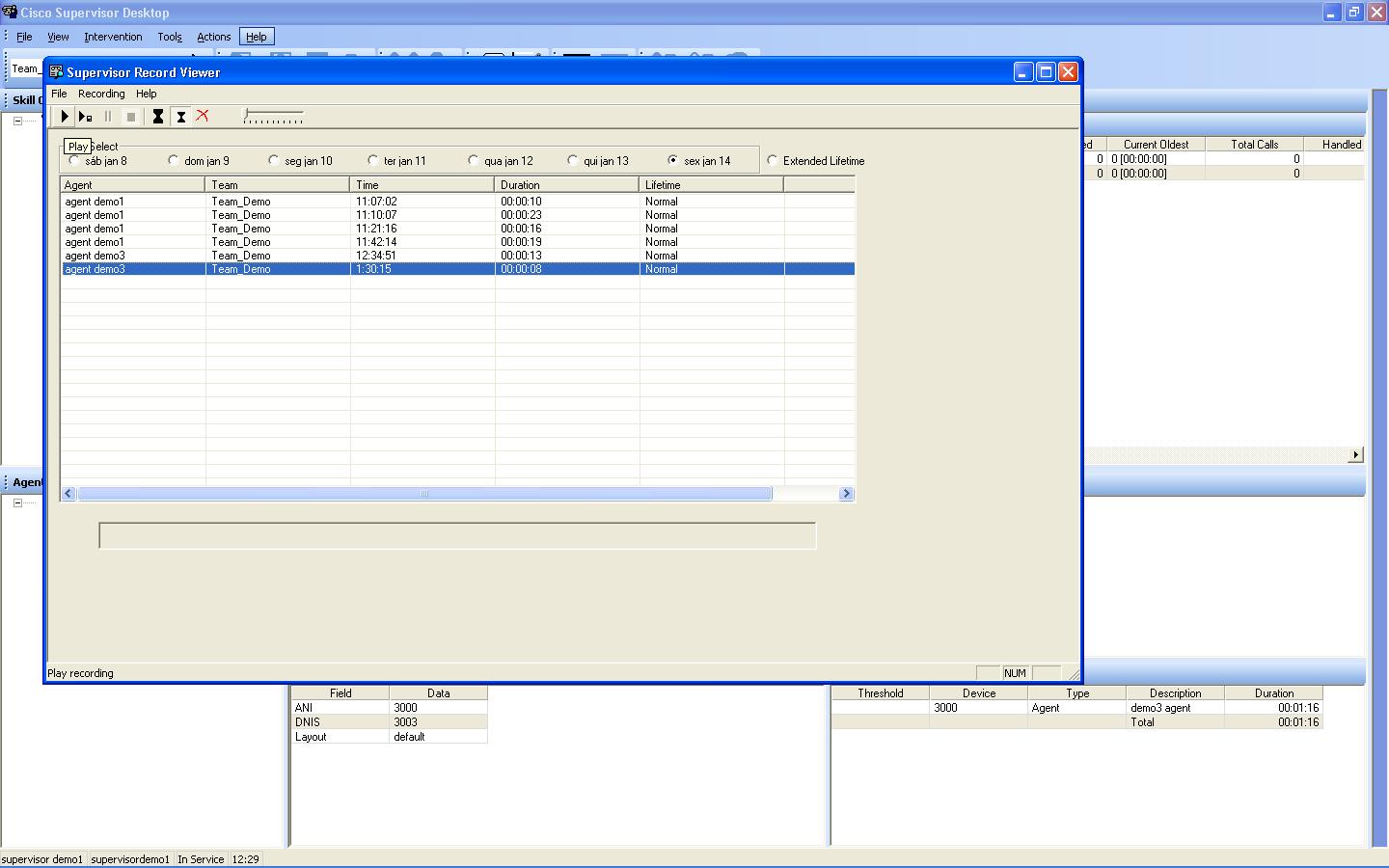This screenshot has width=1389, height=868.
Task: Open the Team_ combo box in Supervisor Desktop
Action: (26, 68)
